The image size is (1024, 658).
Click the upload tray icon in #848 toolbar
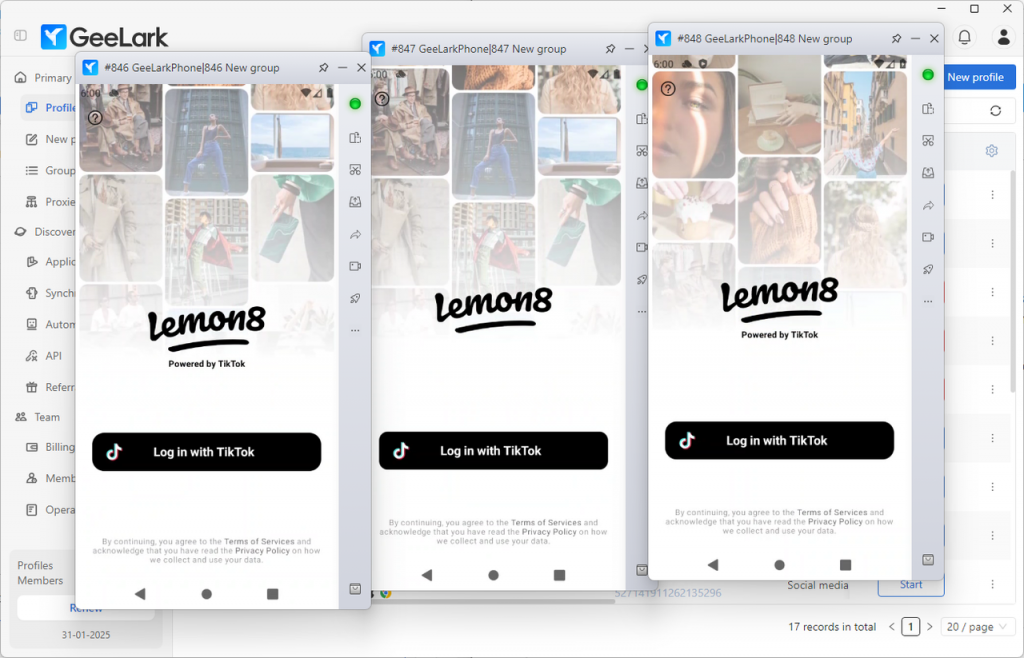[x=928, y=173]
